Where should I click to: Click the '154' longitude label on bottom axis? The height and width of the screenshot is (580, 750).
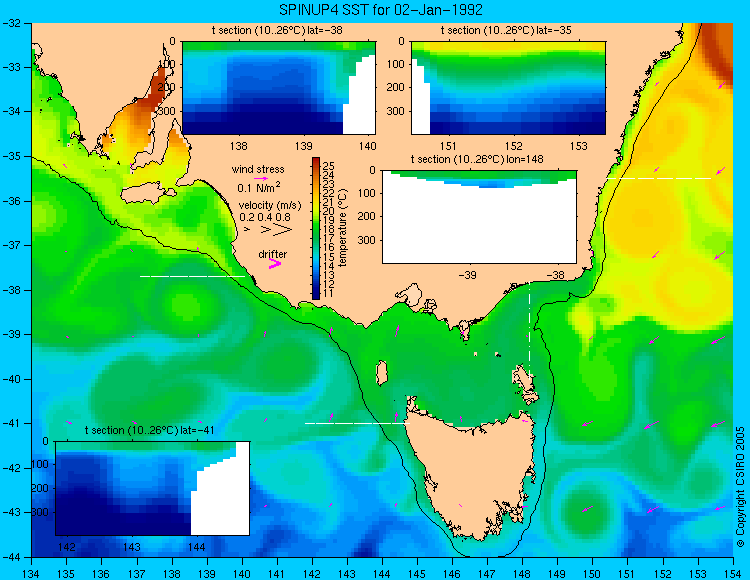click(732, 574)
